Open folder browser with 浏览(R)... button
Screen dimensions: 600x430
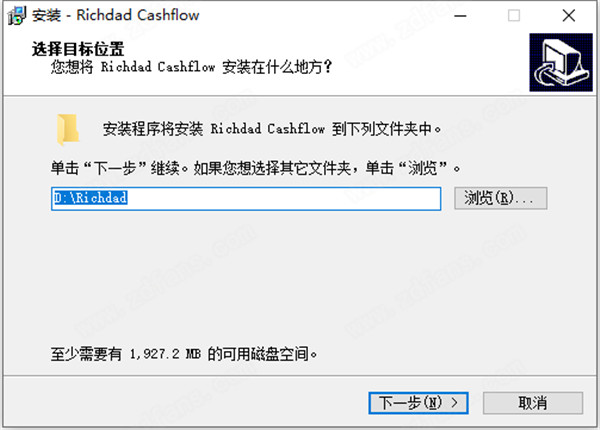click(x=501, y=198)
